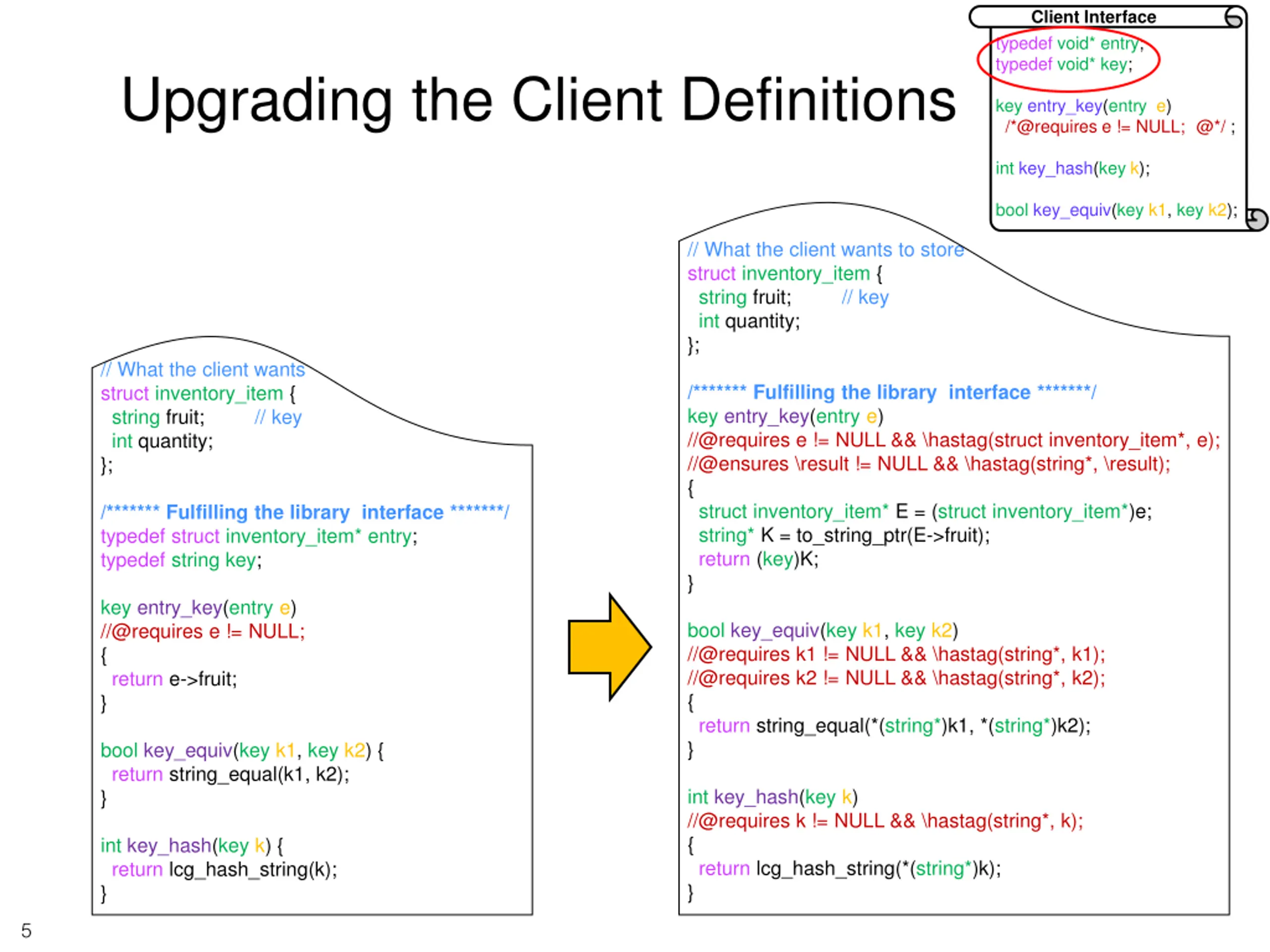Click "//@requires e != NULL && \hastag(struct inventory_item*, e);"
This screenshot has height=952, width=1270.
[x=953, y=440]
